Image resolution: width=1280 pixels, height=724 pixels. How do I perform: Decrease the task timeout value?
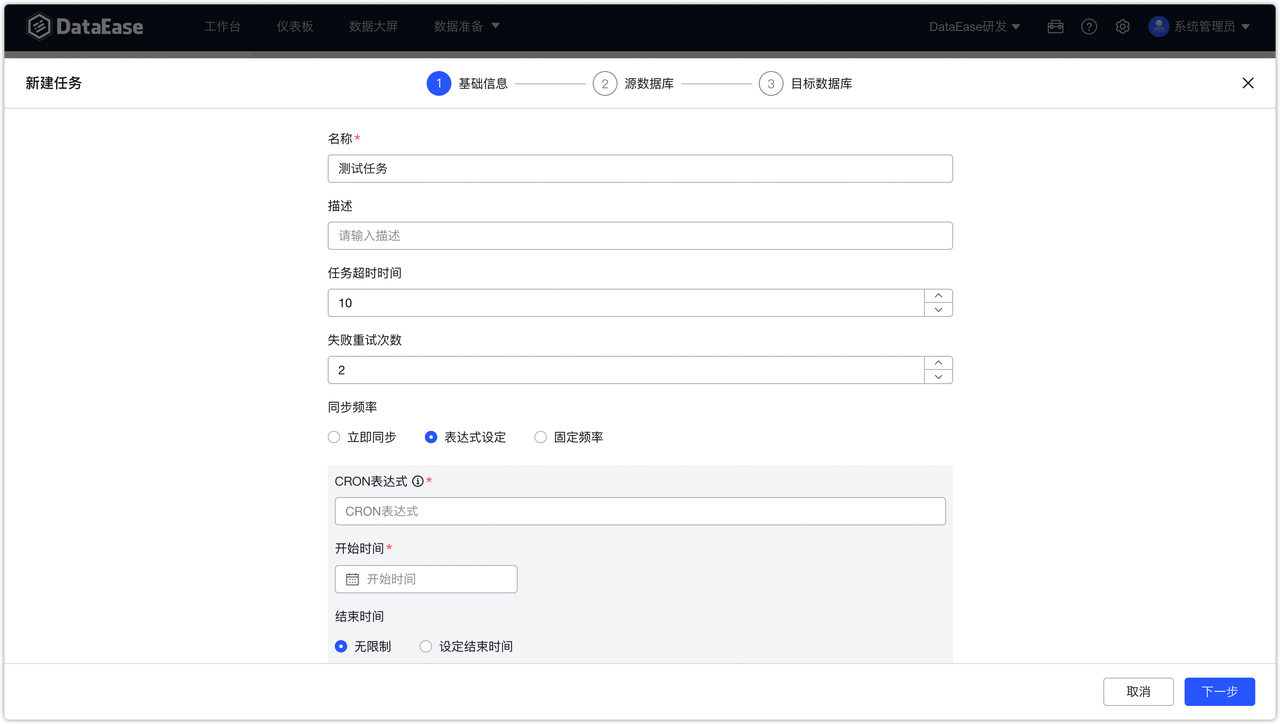pyautogui.click(x=938, y=310)
